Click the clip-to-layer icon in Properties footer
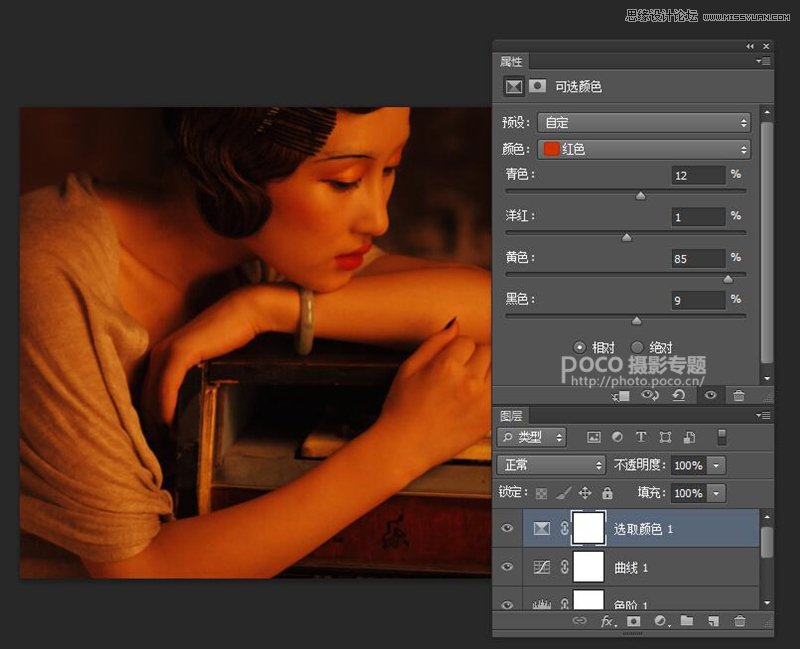 pos(621,396)
